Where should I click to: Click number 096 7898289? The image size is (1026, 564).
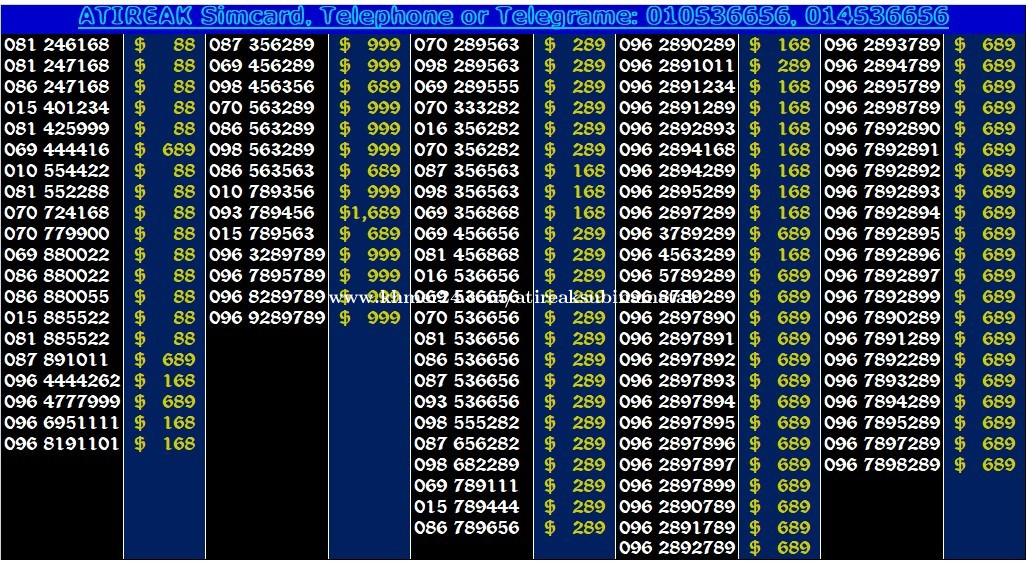[x=882, y=465]
